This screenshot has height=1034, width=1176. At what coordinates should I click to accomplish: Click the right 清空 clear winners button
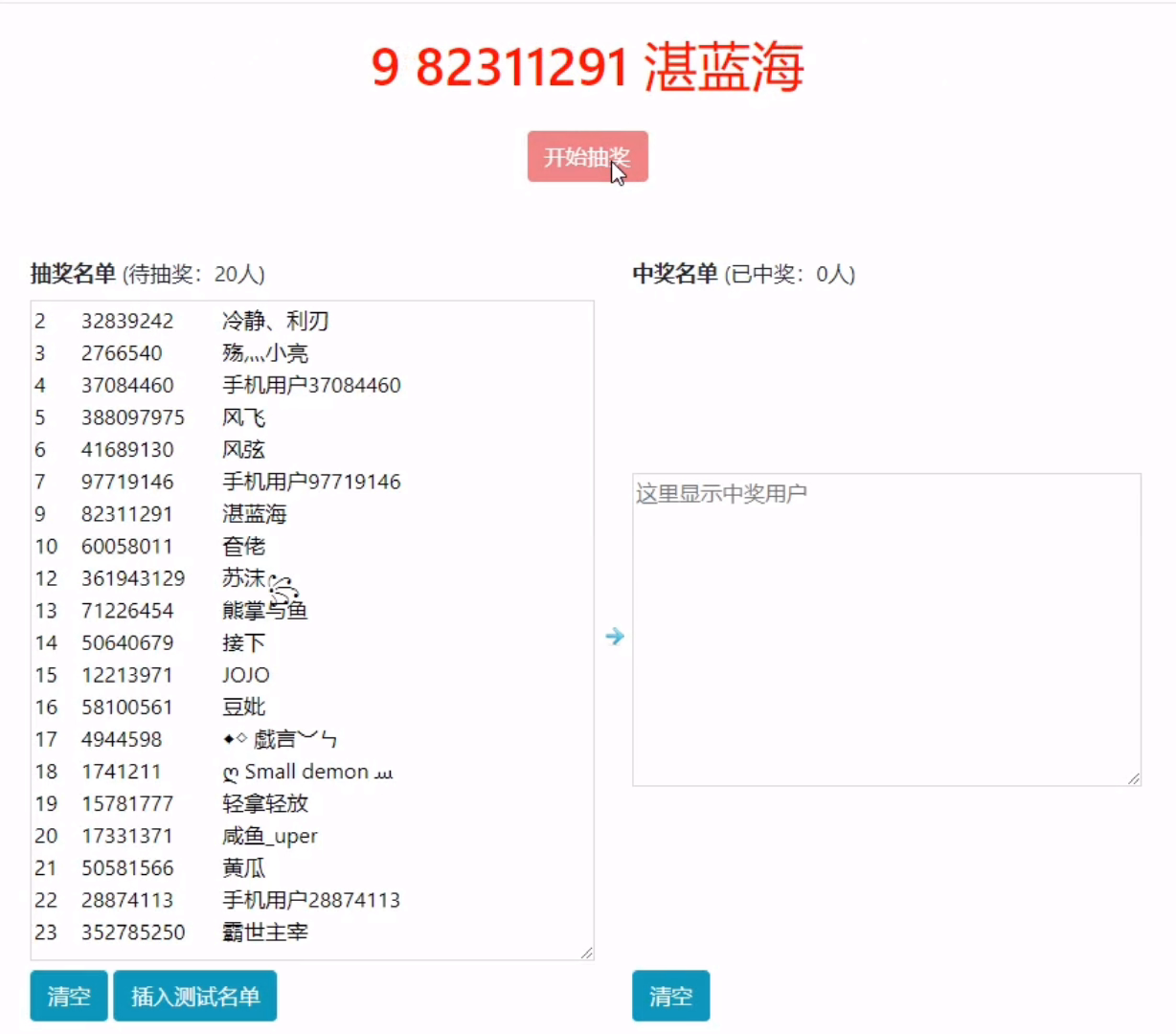coord(670,996)
